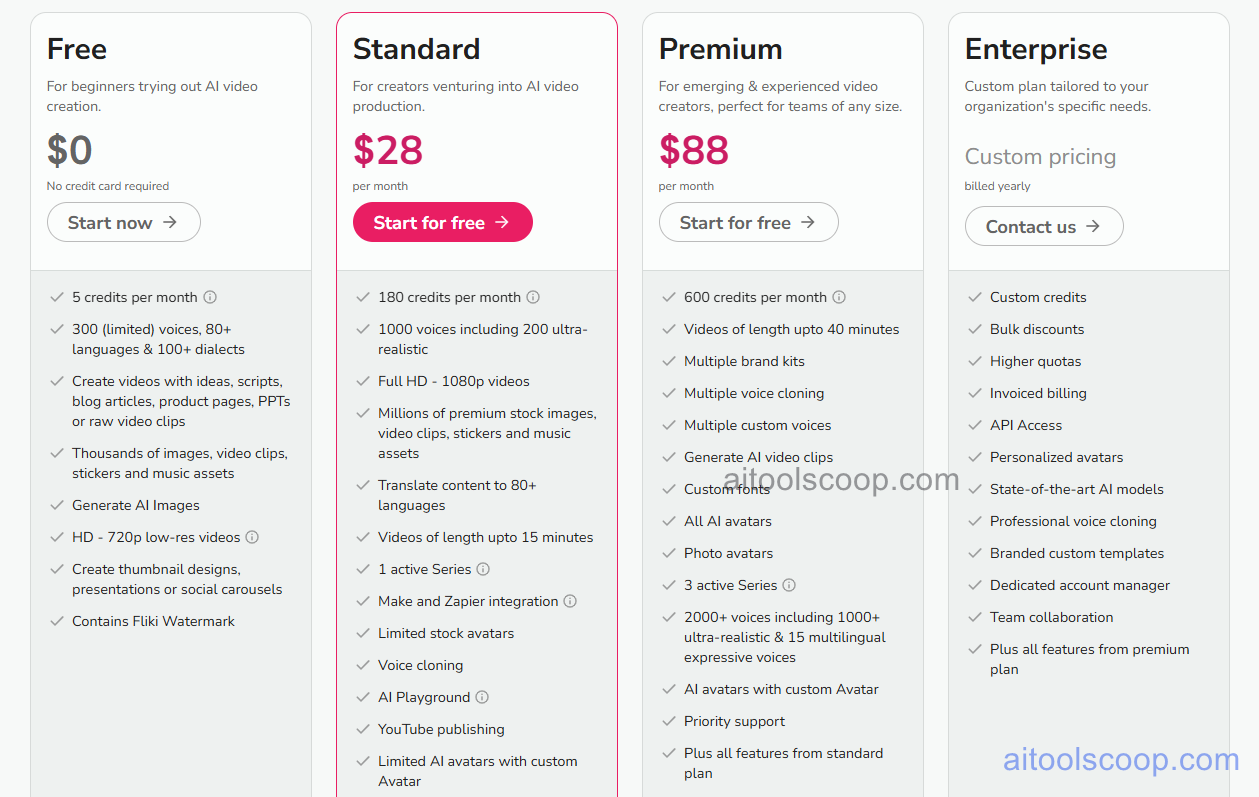View info for "180 credits per month"
This screenshot has height=797, width=1259.
[x=533, y=297]
